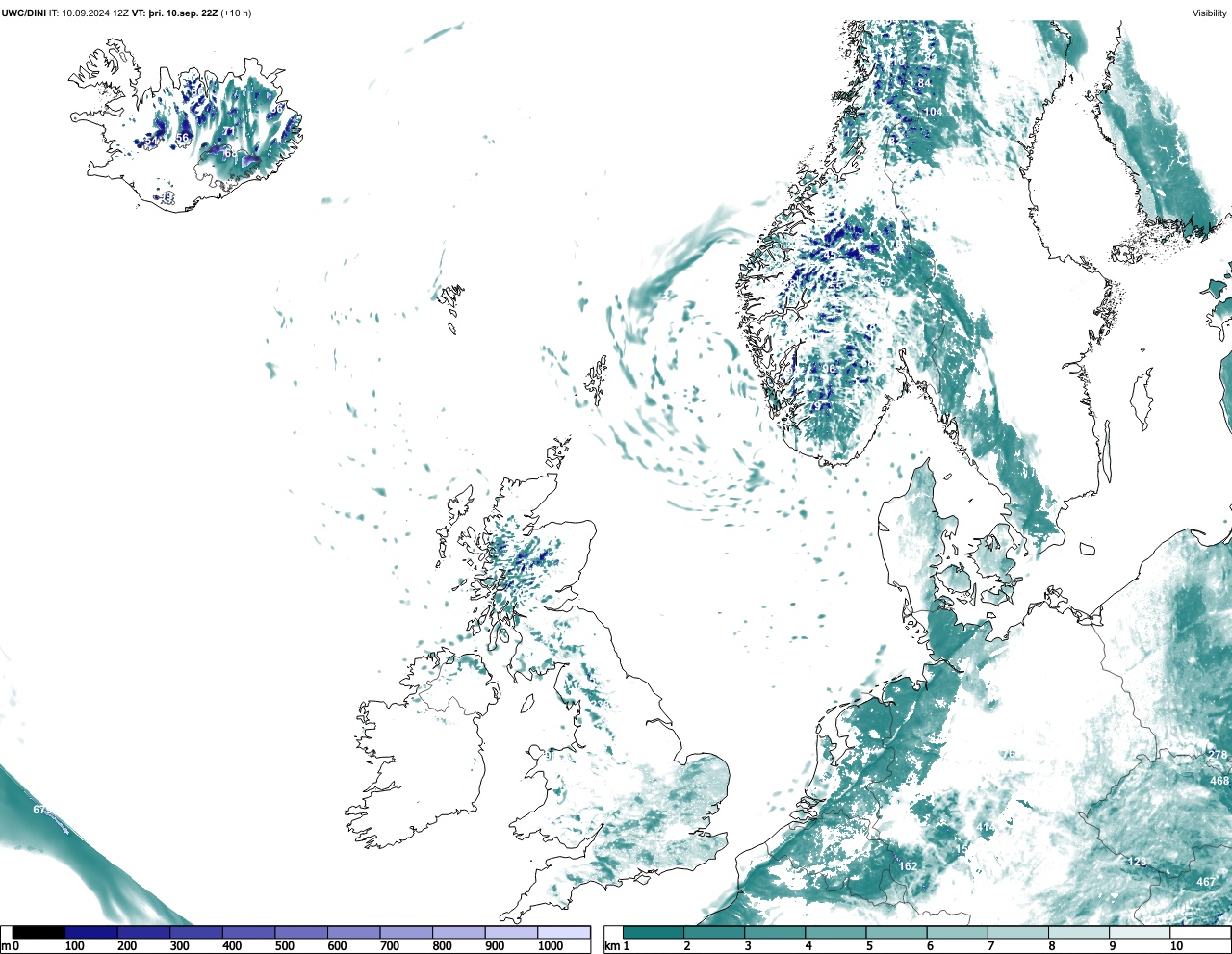Click the '(+10 h)' forecast offset text

pos(235,13)
